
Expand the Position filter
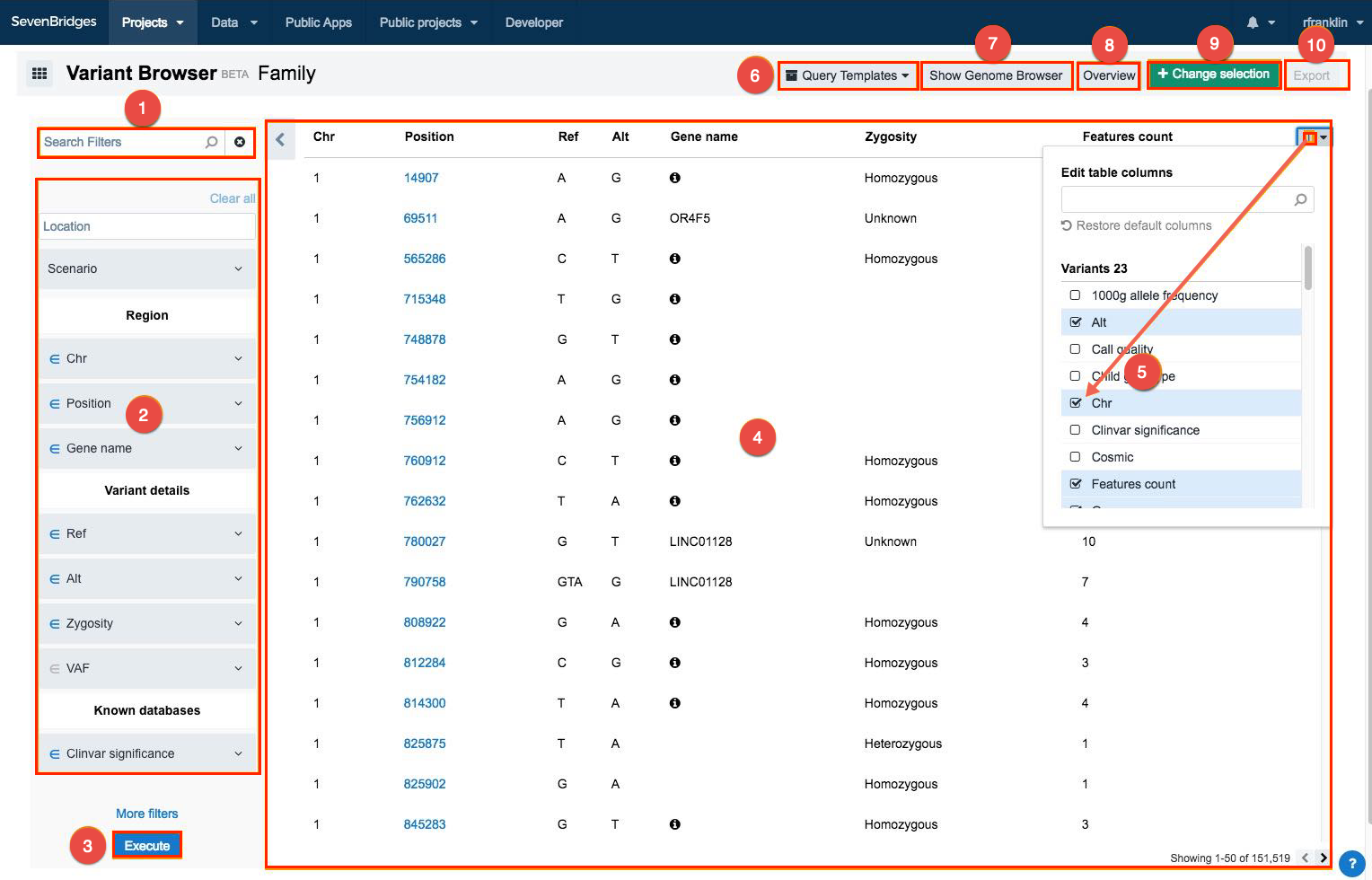coord(147,403)
